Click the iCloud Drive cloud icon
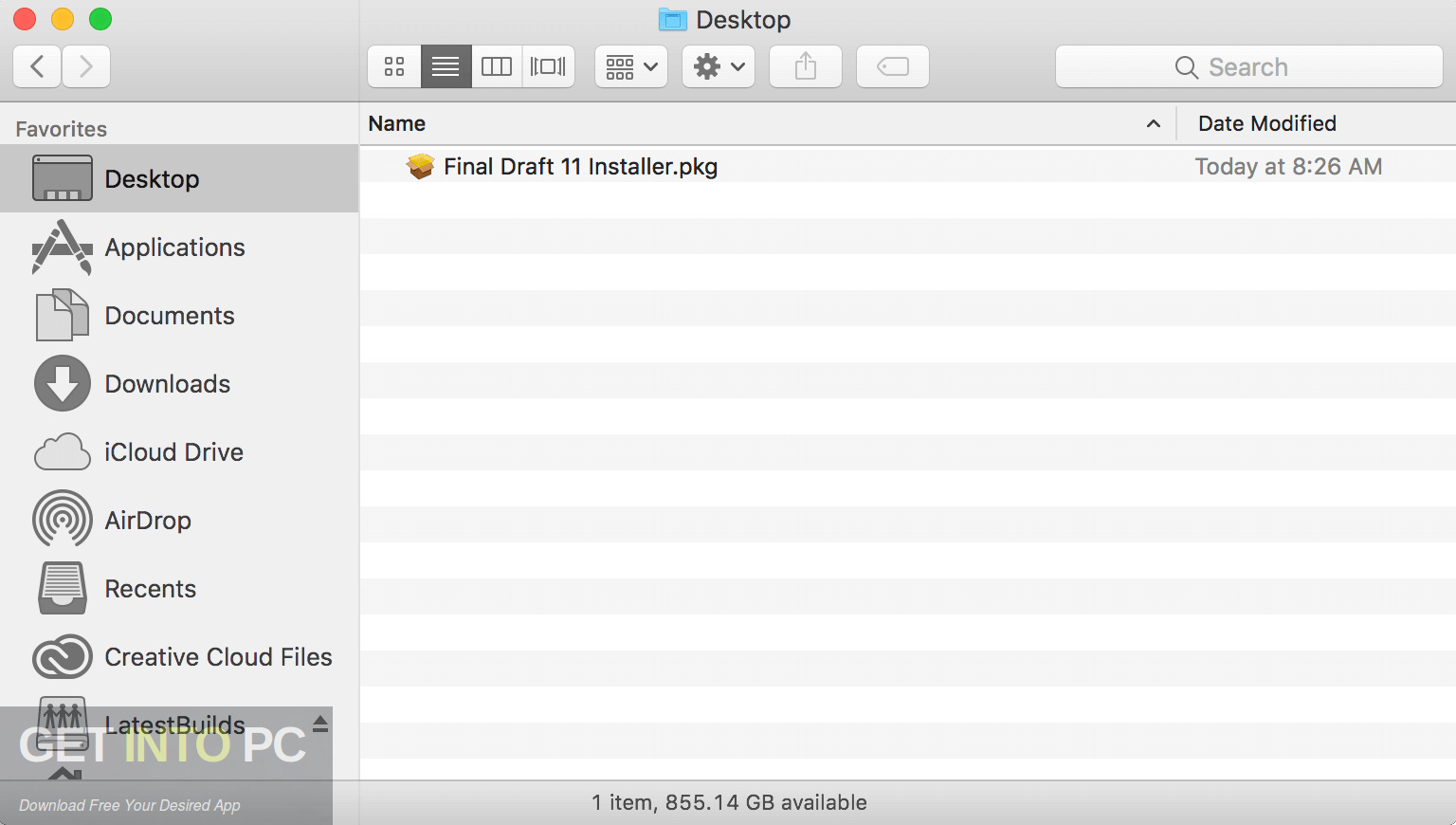Image resolution: width=1456 pixels, height=825 pixels. [63, 453]
